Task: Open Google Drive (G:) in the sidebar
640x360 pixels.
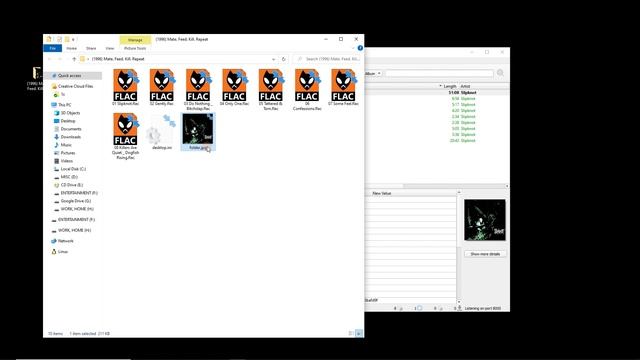Action: (x=72, y=201)
